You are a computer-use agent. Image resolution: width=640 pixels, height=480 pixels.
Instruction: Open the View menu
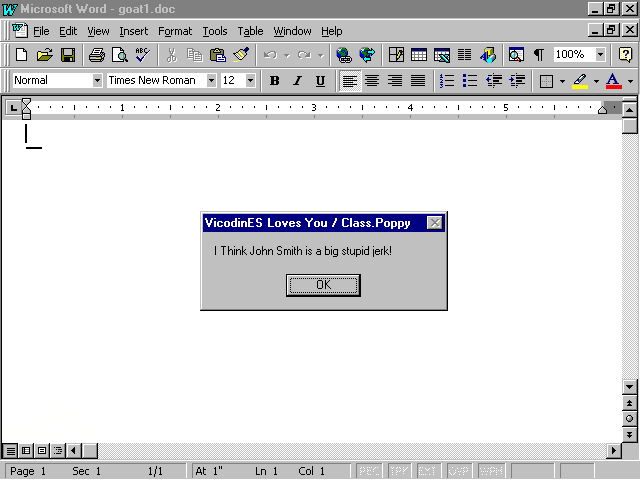(x=98, y=31)
